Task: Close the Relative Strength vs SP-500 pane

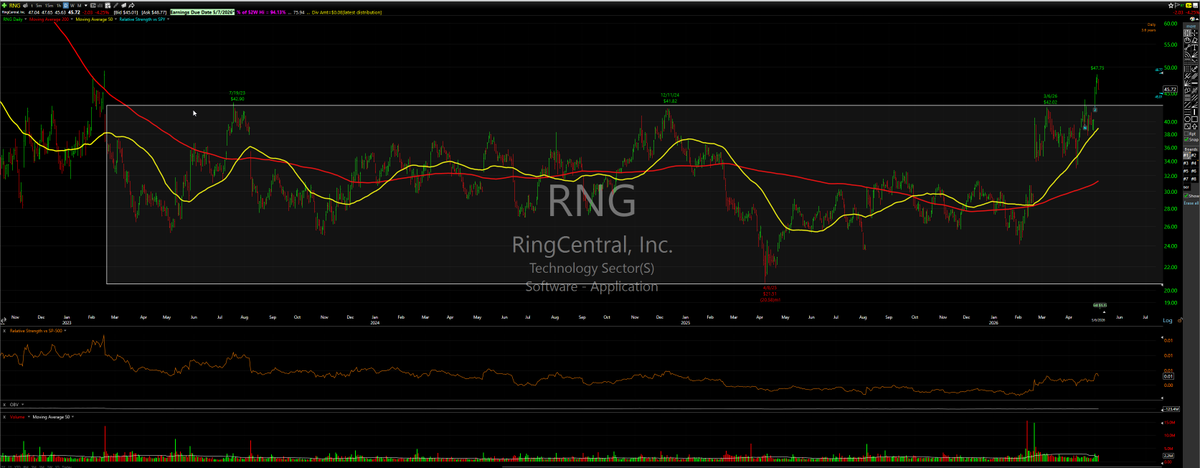Action: tap(4, 331)
